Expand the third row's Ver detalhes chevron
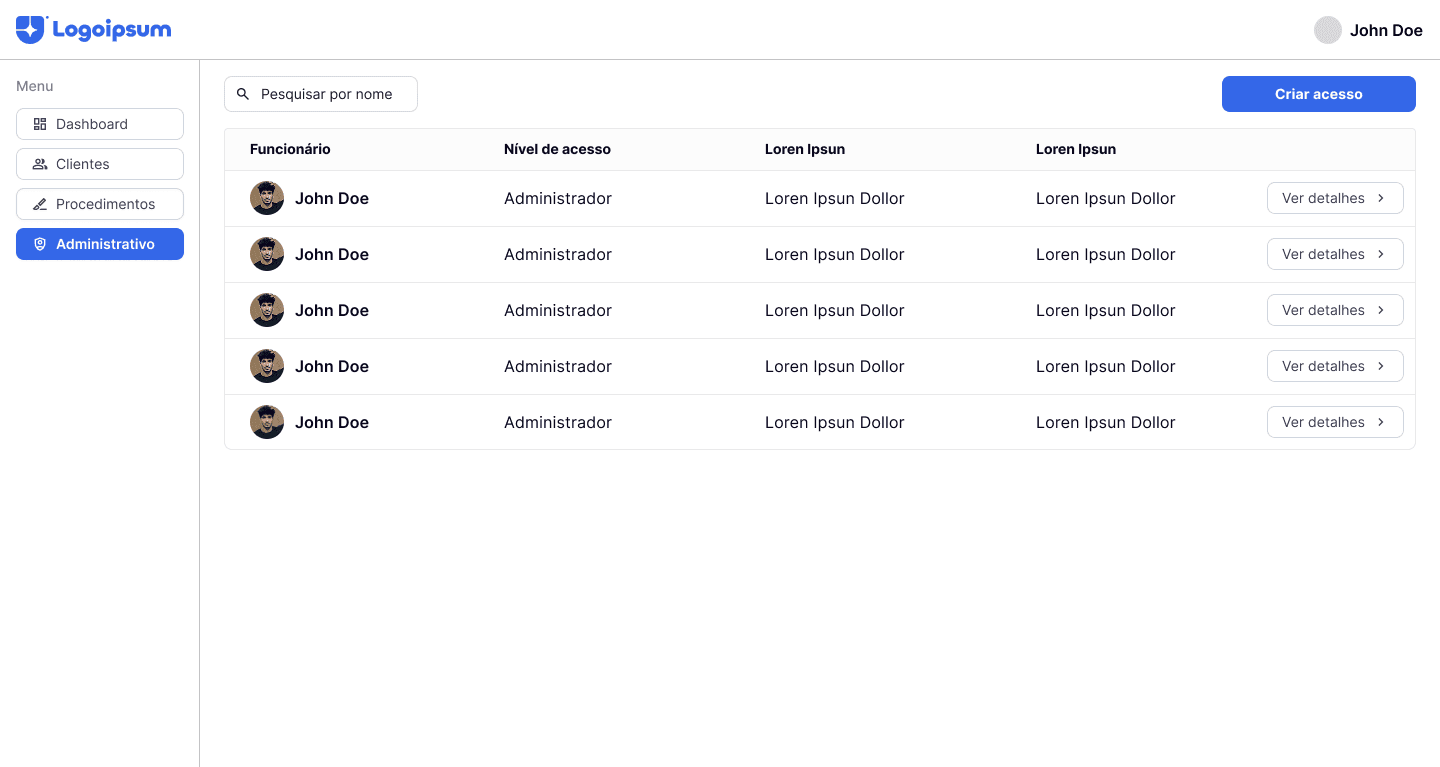This screenshot has height=767, width=1440. click(x=1381, y=310)
